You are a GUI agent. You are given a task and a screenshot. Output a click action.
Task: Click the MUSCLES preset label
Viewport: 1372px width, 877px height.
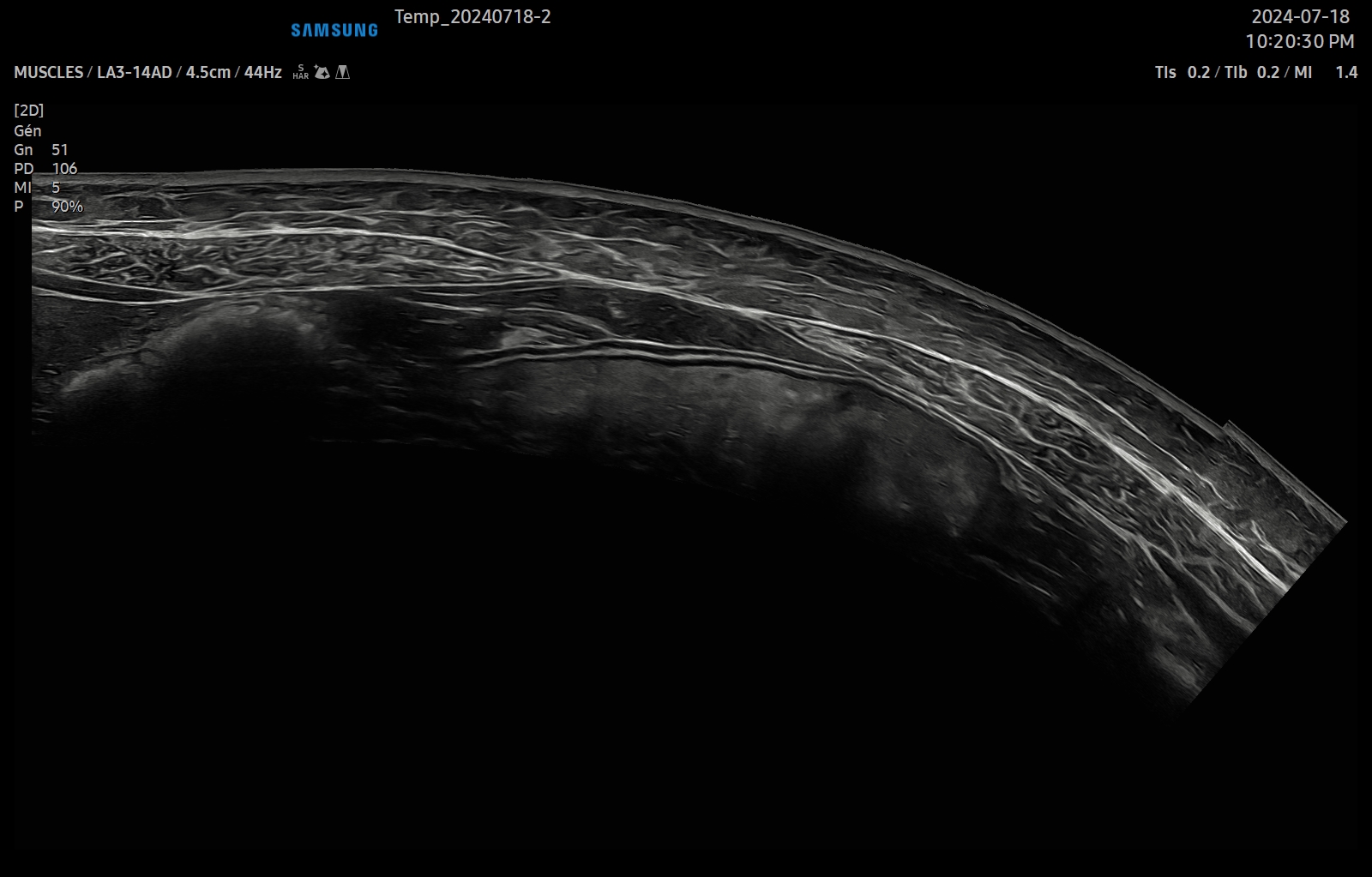click(x=49, y=73)
